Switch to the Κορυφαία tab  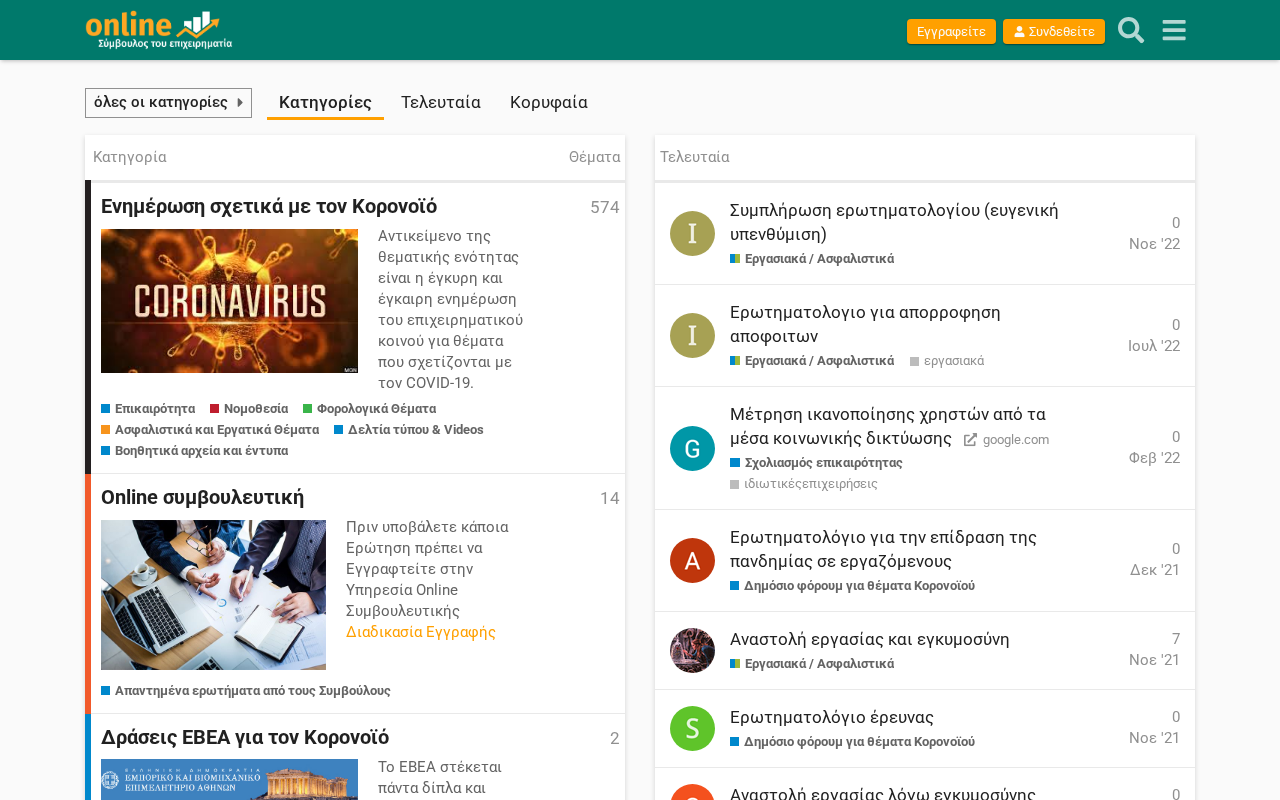pos(549,103)
